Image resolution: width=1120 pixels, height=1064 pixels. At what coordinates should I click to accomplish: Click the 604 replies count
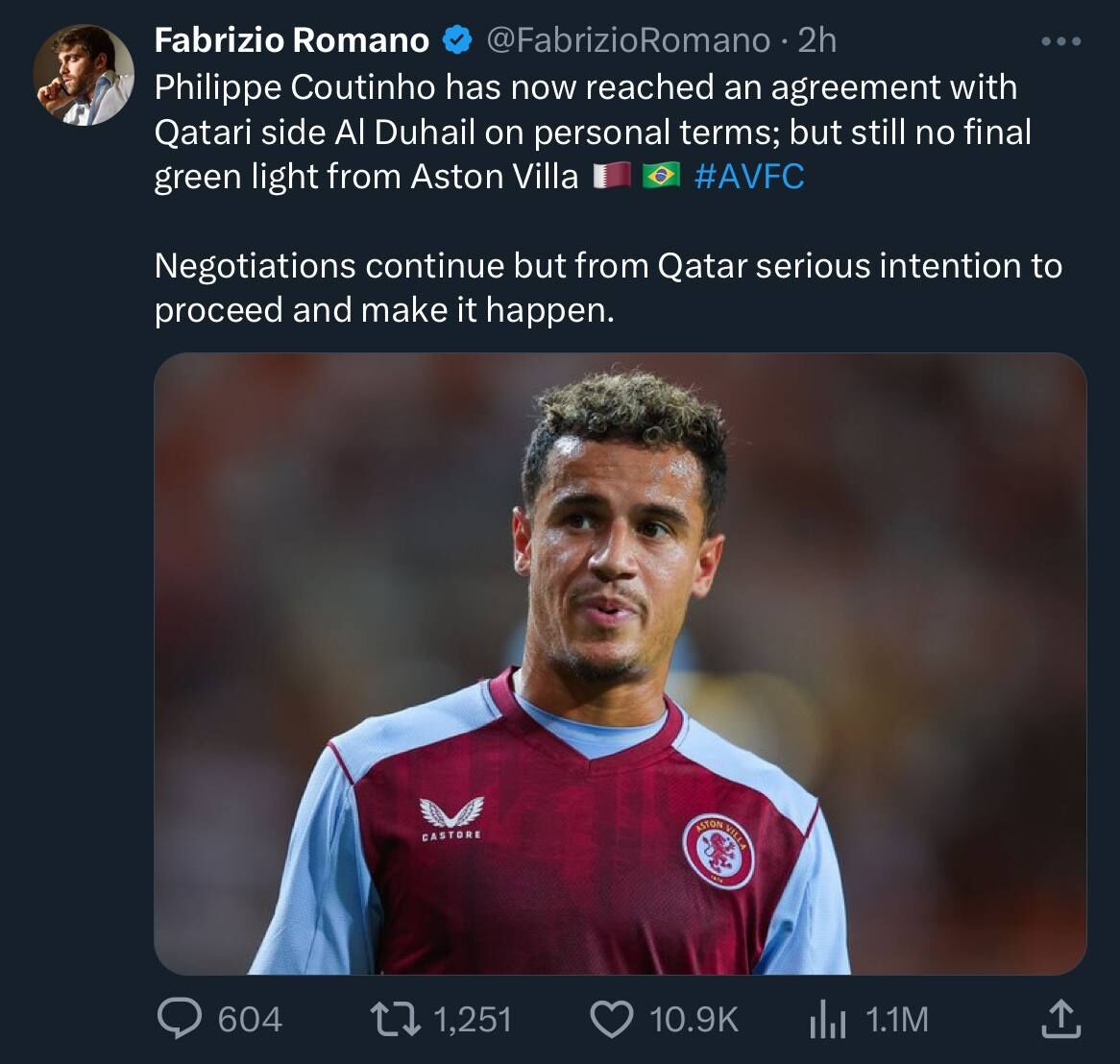click(250, 1019)
